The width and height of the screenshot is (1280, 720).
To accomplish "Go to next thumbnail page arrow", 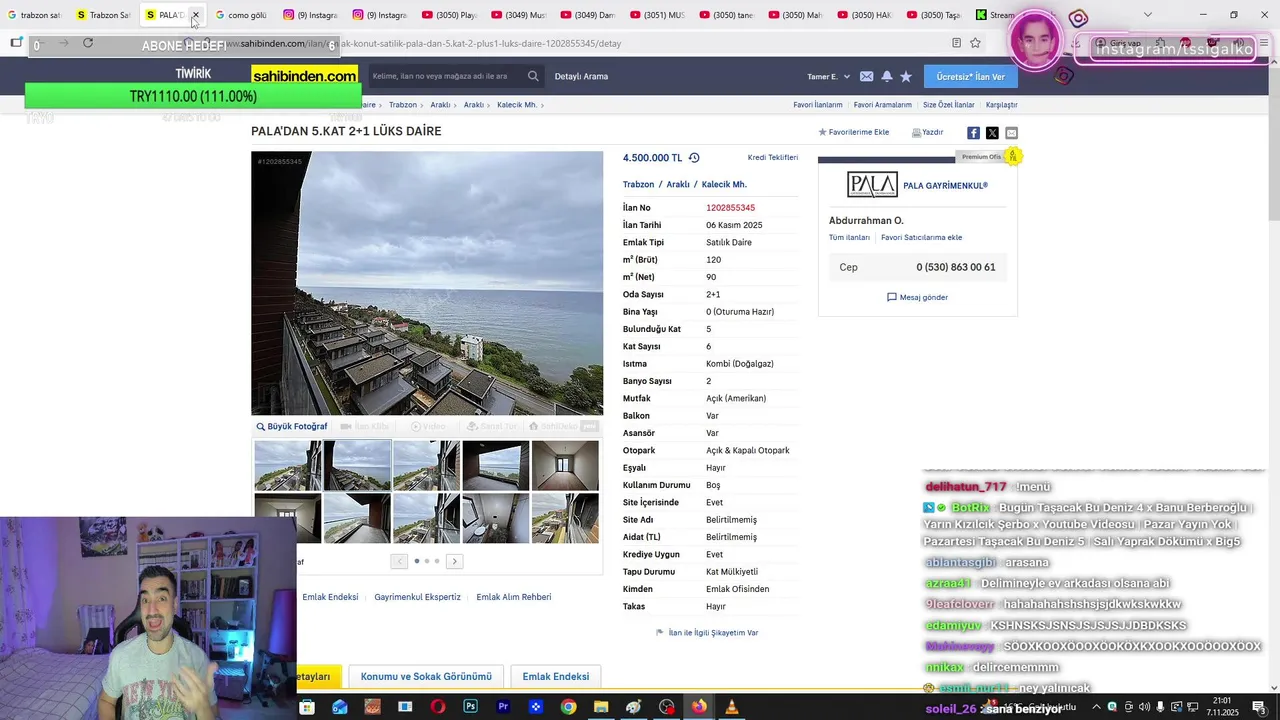I will pos(454,561).
